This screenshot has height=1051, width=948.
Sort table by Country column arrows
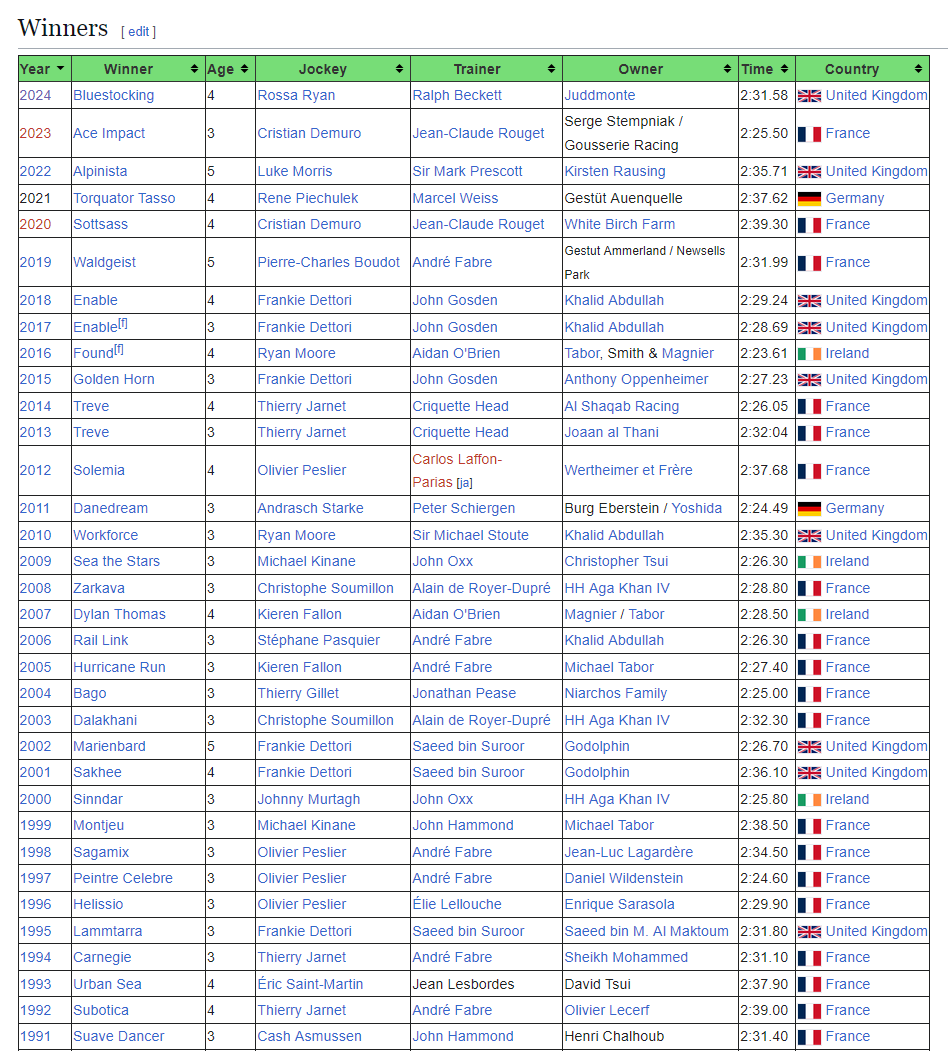pos(919,69)
